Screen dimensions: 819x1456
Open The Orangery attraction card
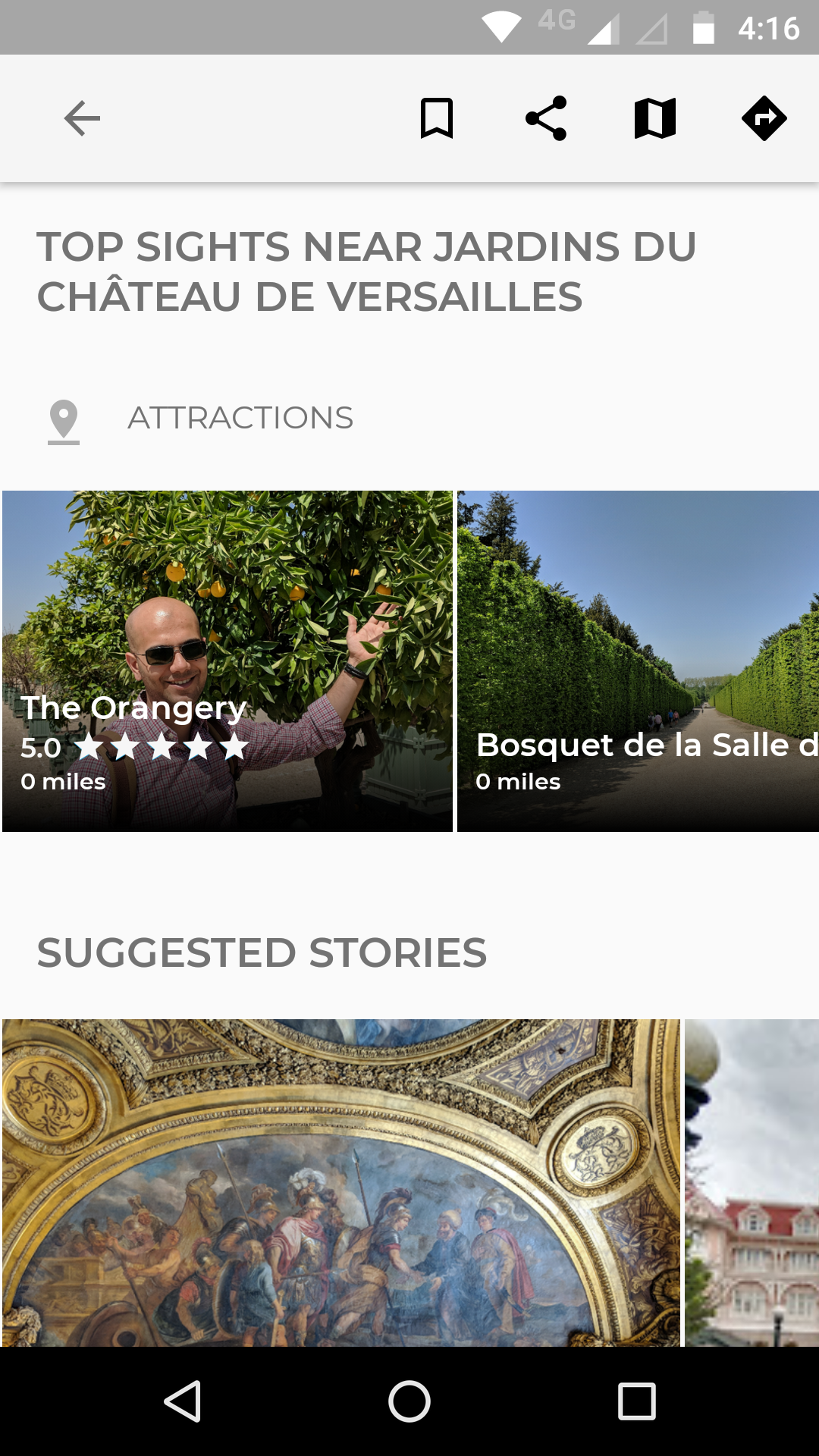pyautogui.click(x=227, y=661)
